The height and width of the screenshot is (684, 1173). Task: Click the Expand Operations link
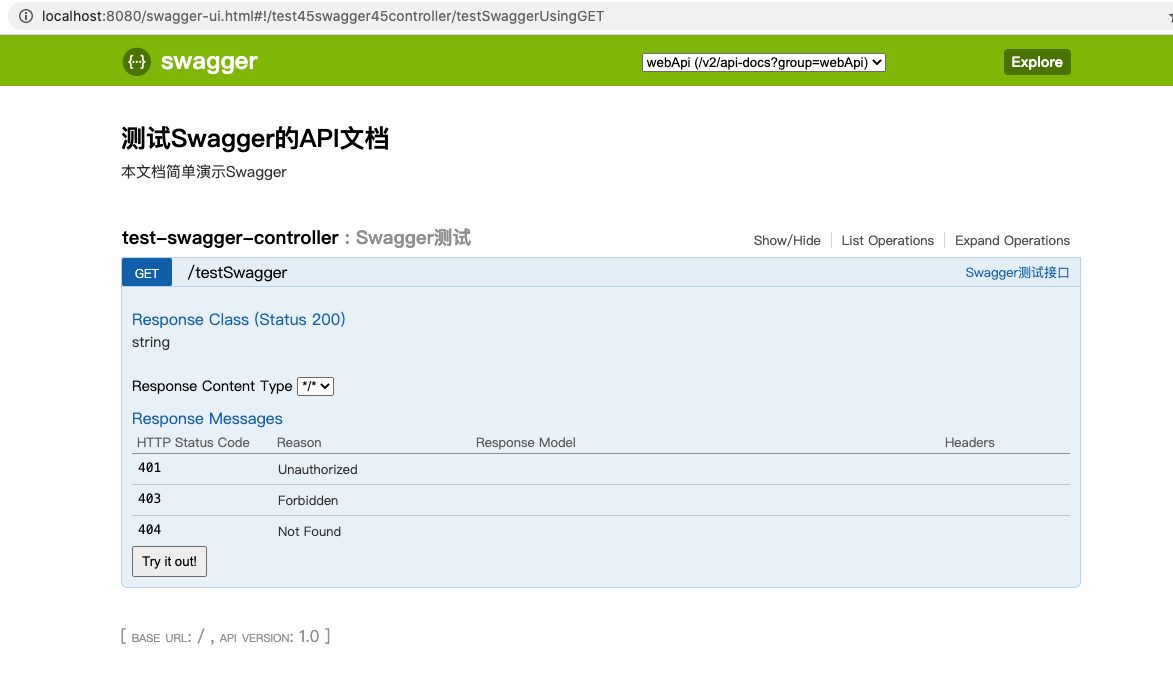point(1012,240)
